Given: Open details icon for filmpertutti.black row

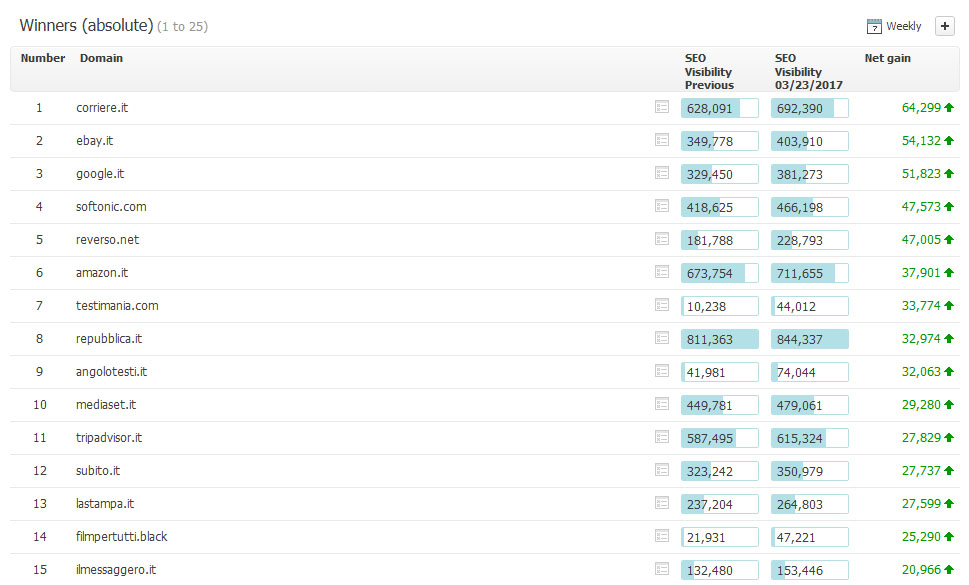Looking at the screenshot, I should click(662, 536).
